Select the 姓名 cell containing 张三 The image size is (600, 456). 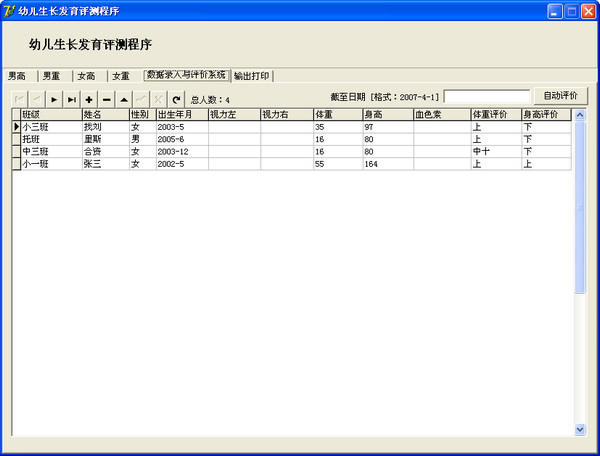(x=105, y=164)
